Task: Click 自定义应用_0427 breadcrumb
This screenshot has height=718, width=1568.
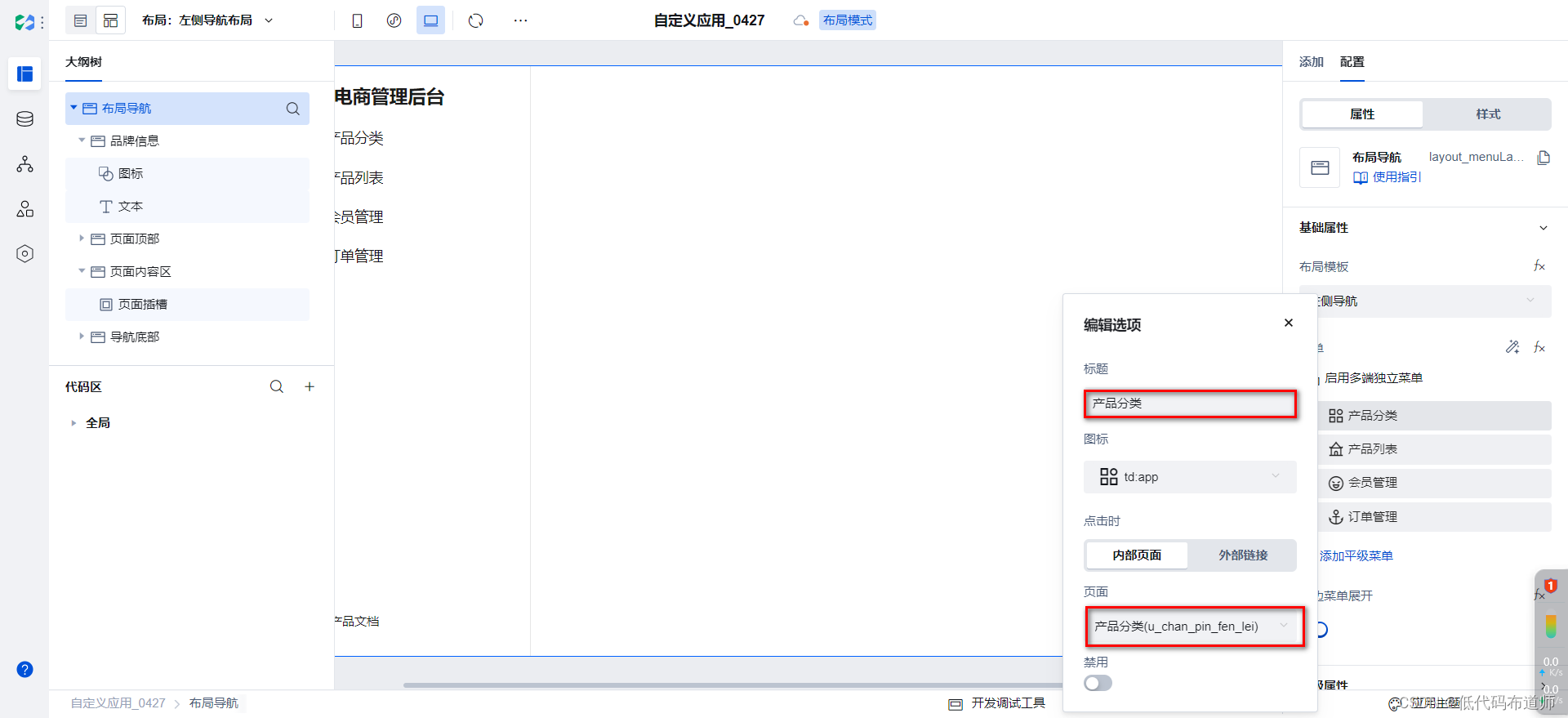Action: (x=118, y=703)
